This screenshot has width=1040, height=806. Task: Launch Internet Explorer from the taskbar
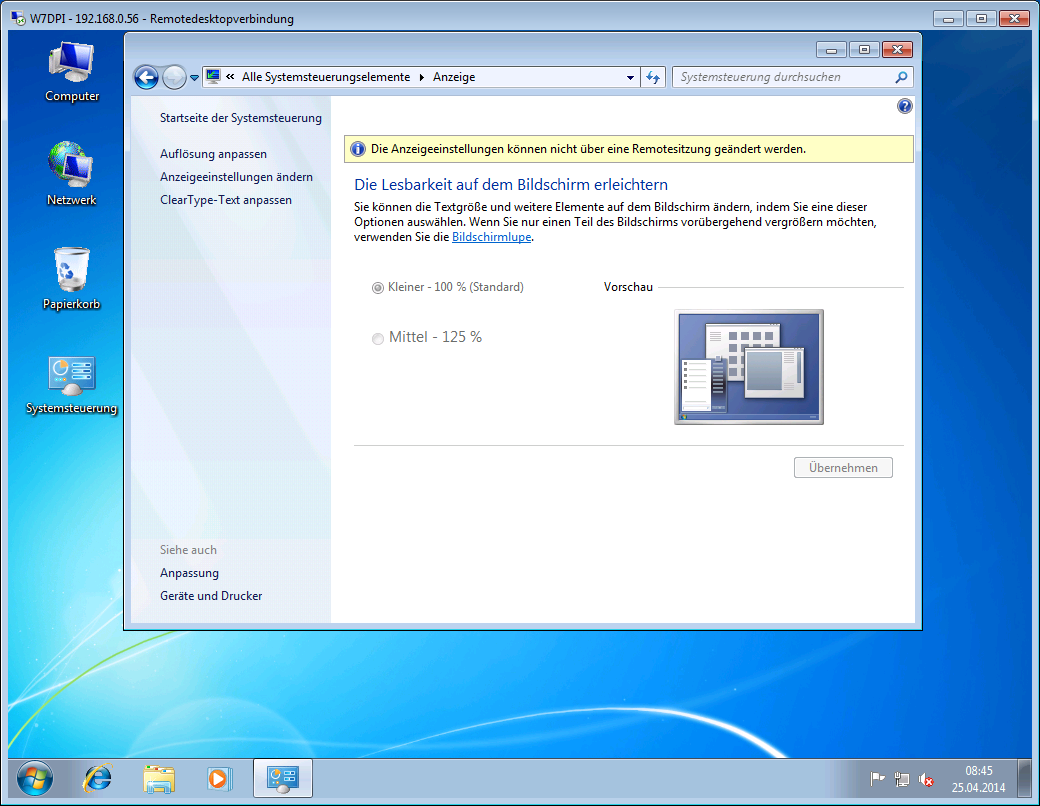tap(98, 777)
